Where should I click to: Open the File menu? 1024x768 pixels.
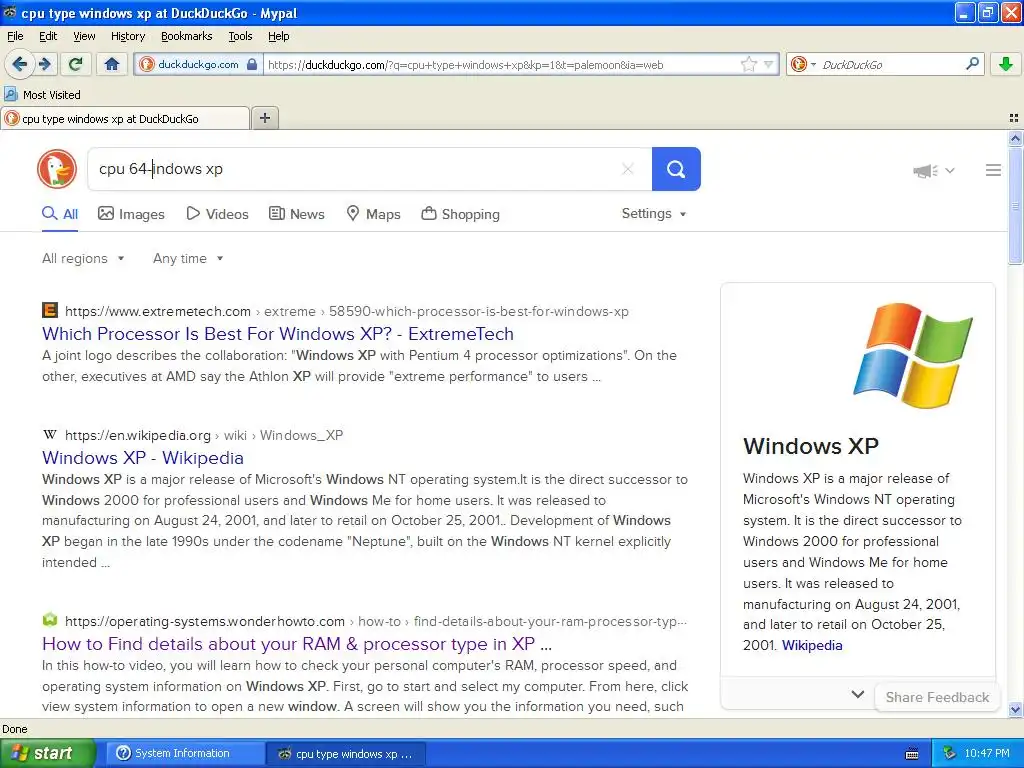pos(15,36)
